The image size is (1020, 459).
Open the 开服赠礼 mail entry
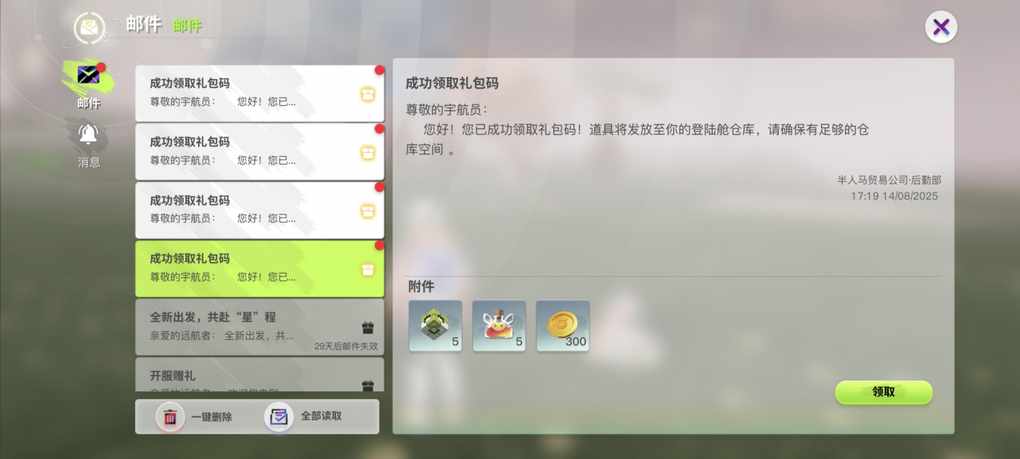[260, 374]
